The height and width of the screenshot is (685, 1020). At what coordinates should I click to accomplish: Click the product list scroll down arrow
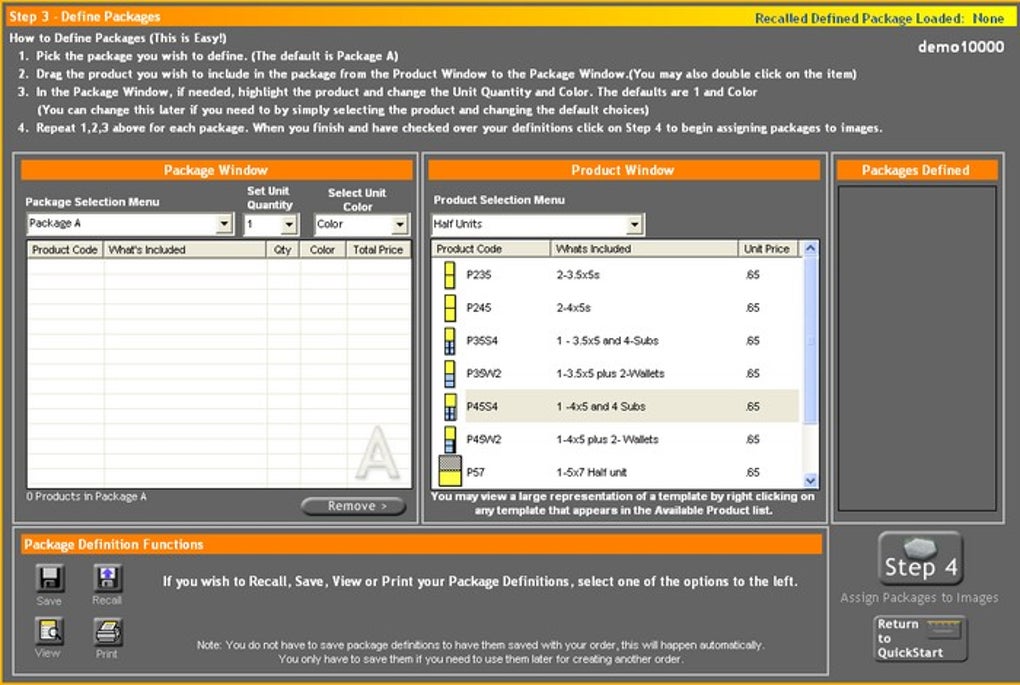pos(811,481)
